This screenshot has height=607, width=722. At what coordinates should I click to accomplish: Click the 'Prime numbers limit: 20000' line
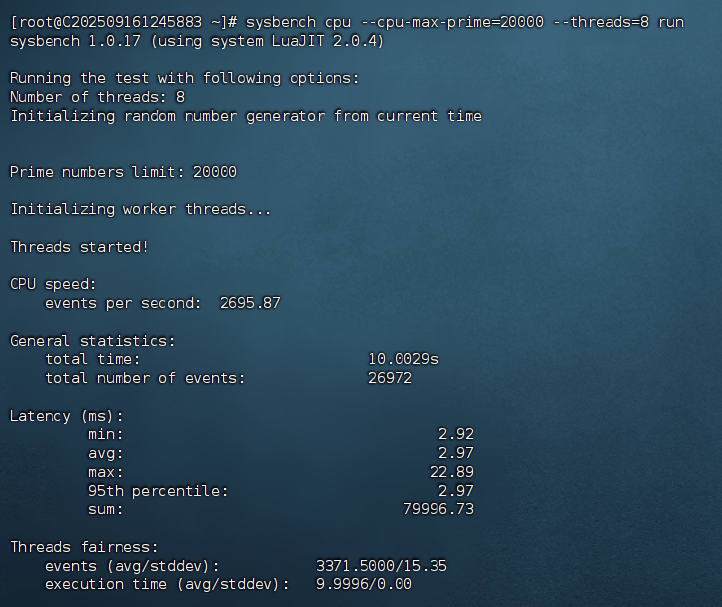(x=122, y=172)
